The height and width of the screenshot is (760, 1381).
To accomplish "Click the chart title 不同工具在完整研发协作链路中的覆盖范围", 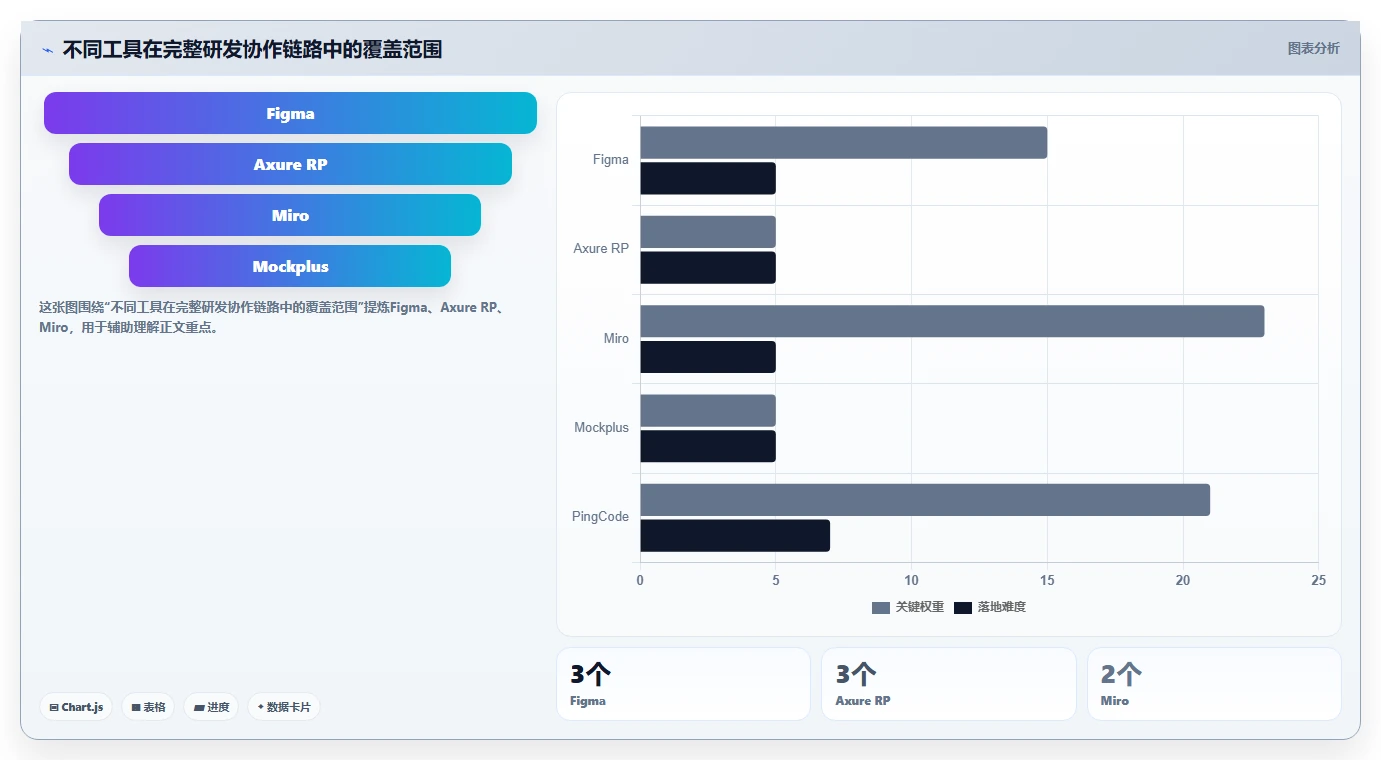I will click(x=252, y=49).
